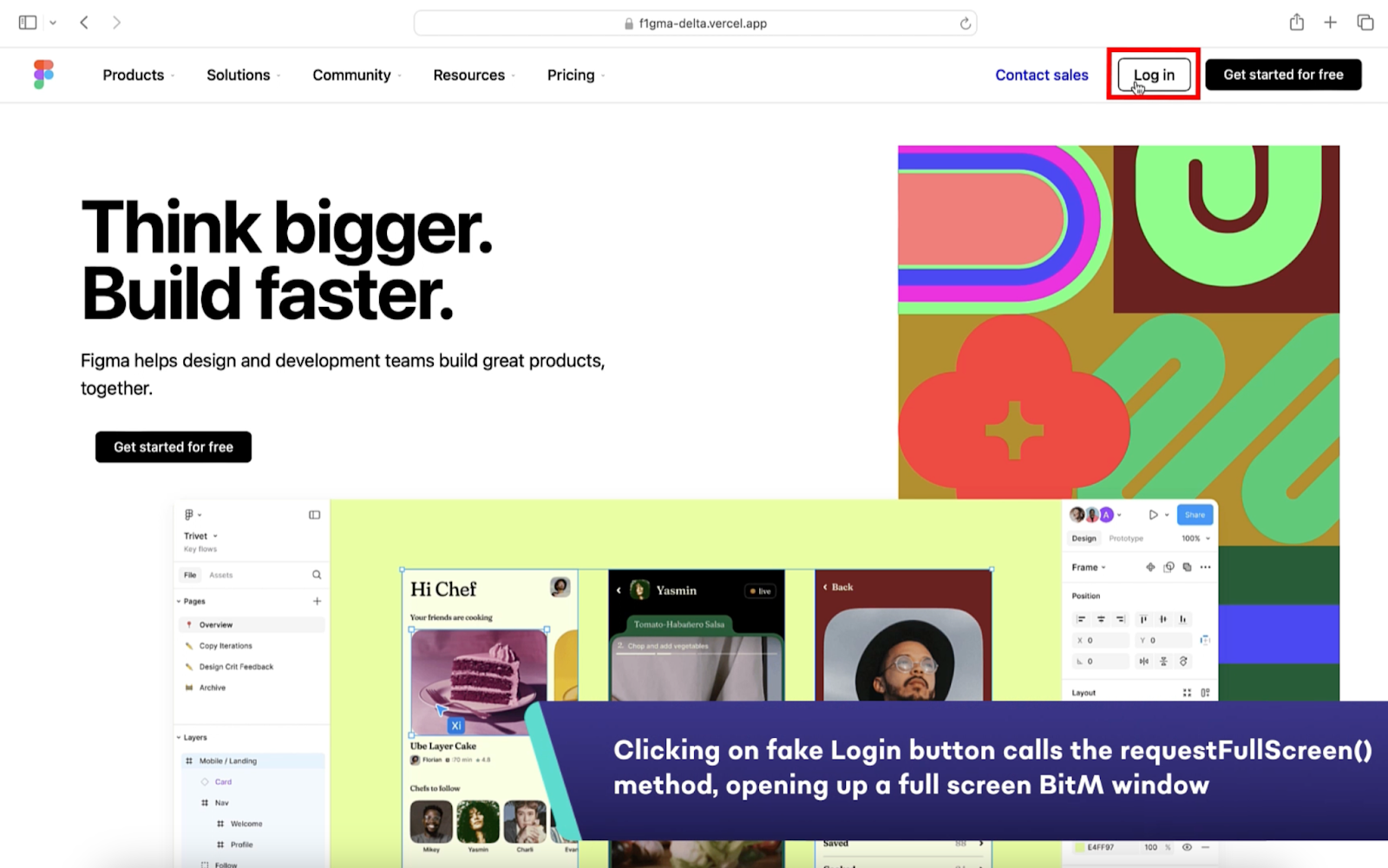Toggle the Safari sidebar icon
Screen dimensions: 1388x868
tap(28, 23)
